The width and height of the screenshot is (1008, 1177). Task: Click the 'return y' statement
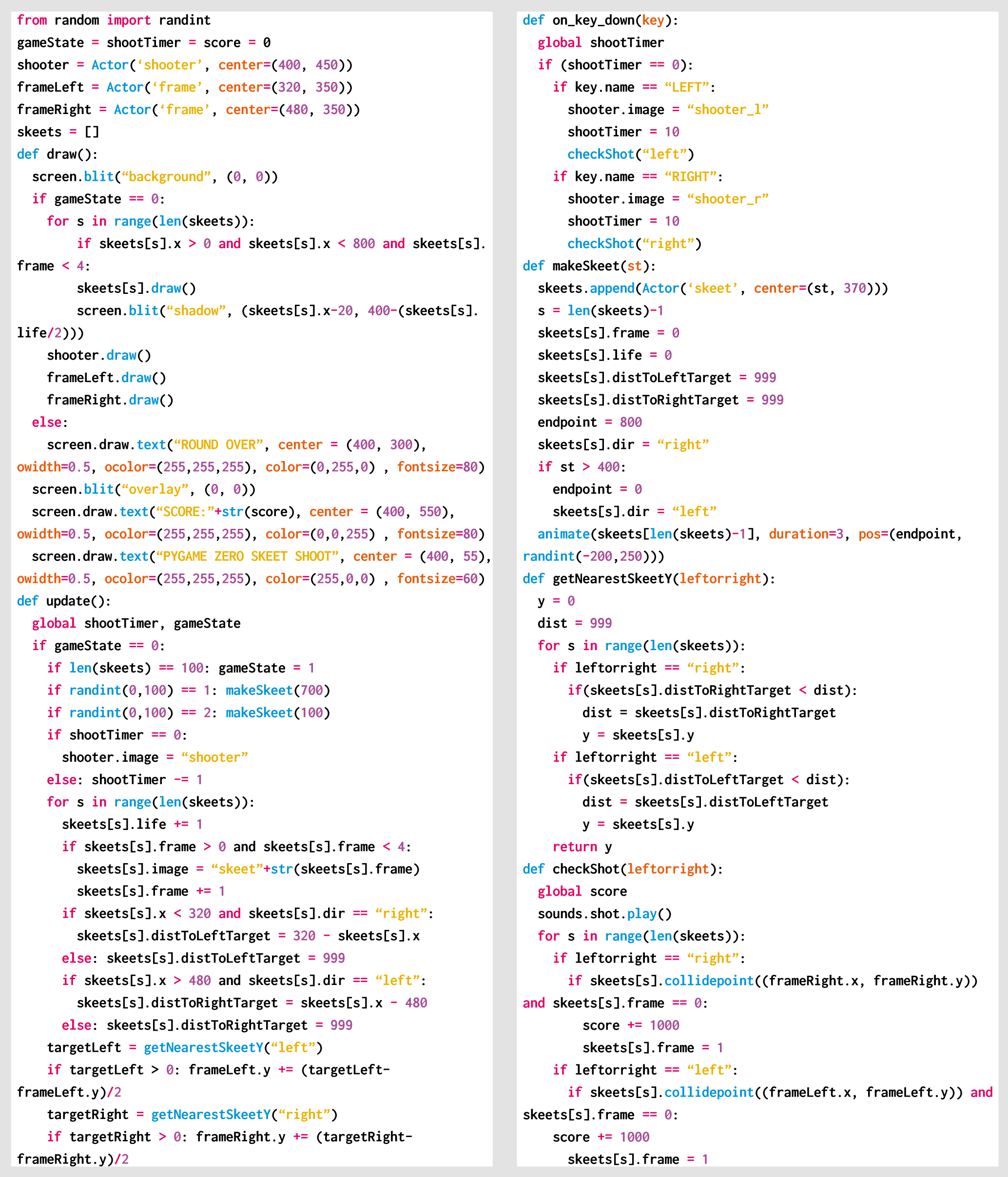click(582, 847)
